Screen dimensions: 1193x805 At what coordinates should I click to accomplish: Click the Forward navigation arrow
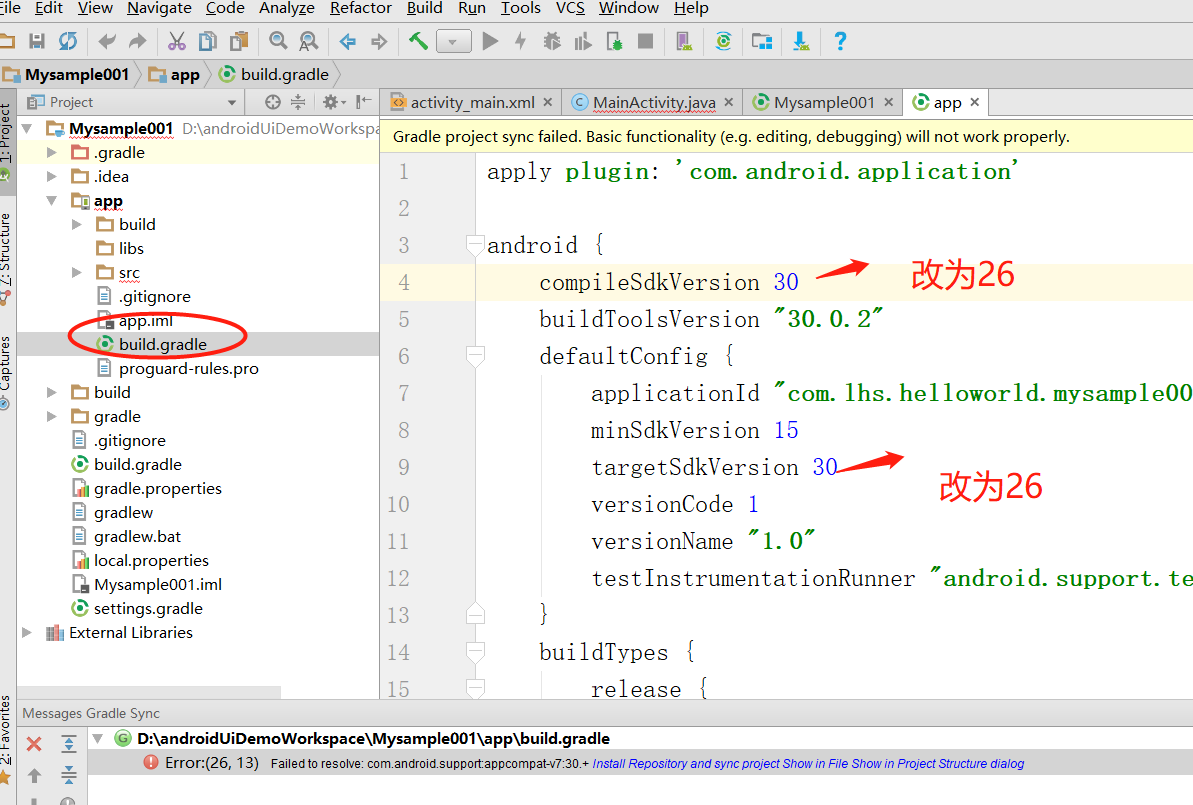(379, 41)
